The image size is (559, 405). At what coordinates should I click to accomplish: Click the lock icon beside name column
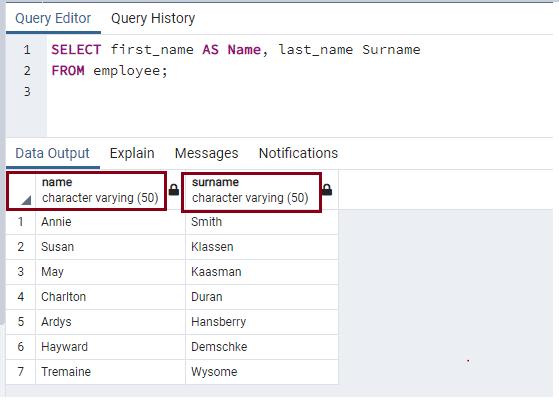(x=174, y=190)
